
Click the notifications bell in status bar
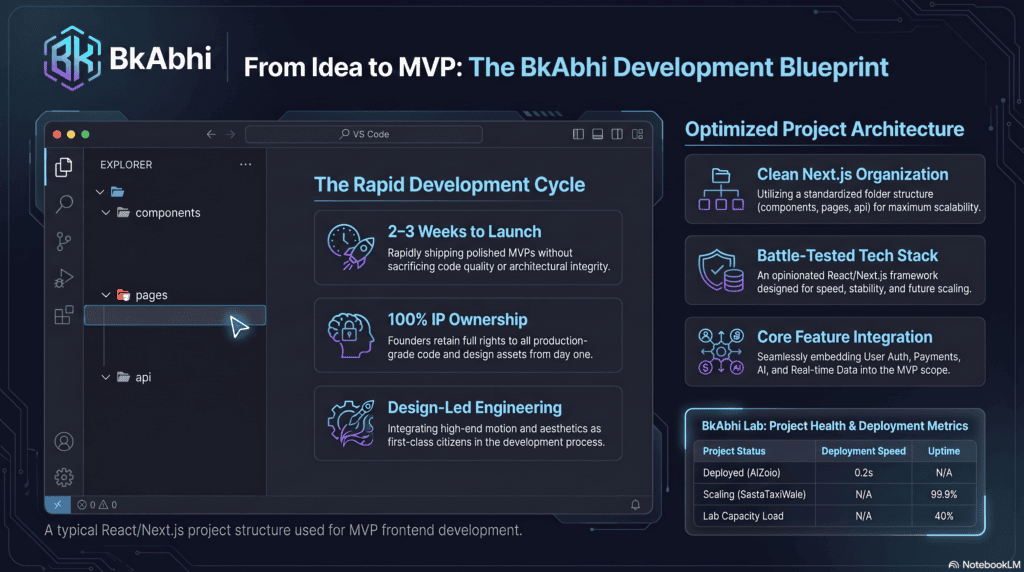(x=635, y=505)
